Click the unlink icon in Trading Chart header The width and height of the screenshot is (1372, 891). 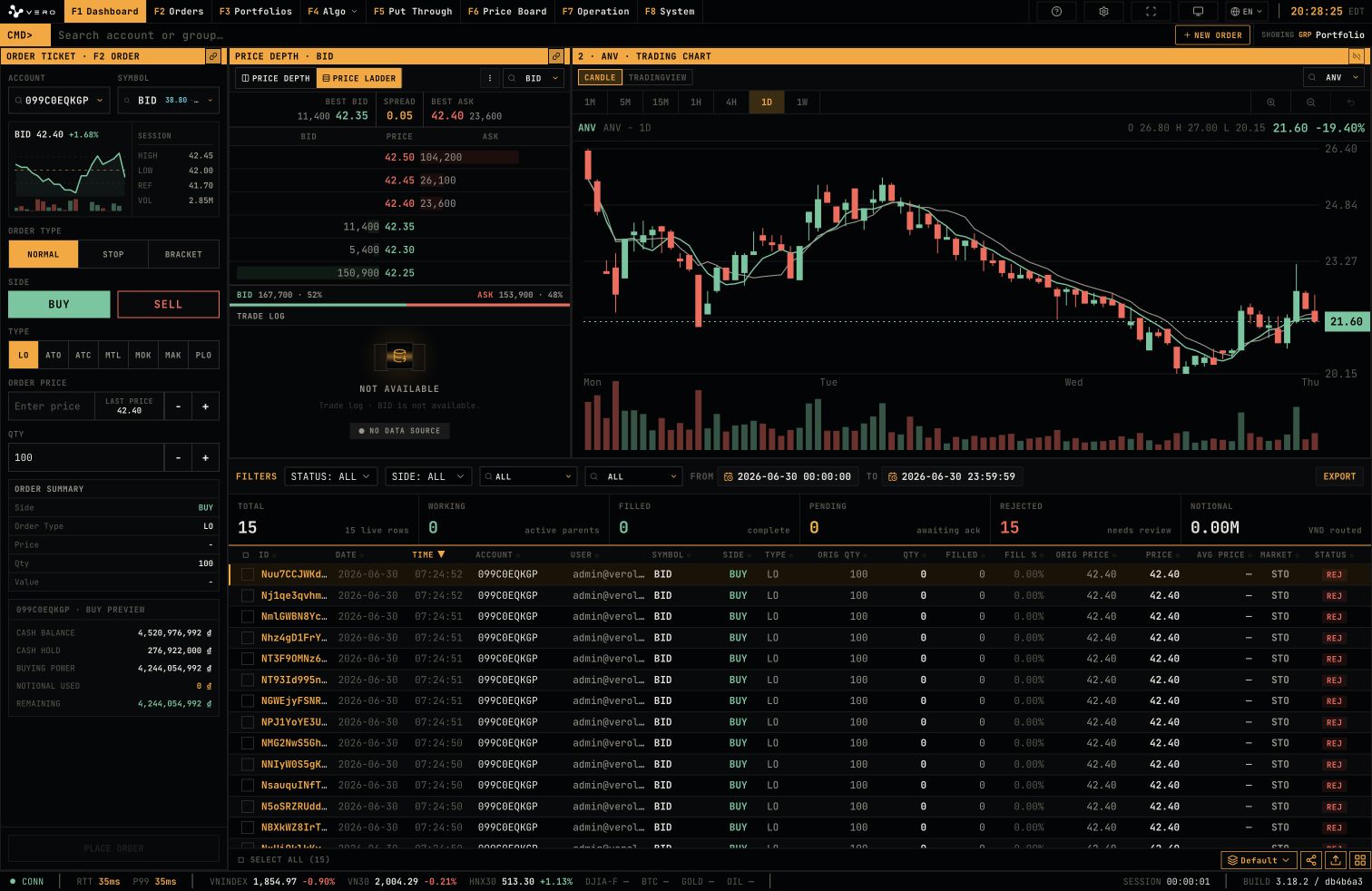(1357, 56)
